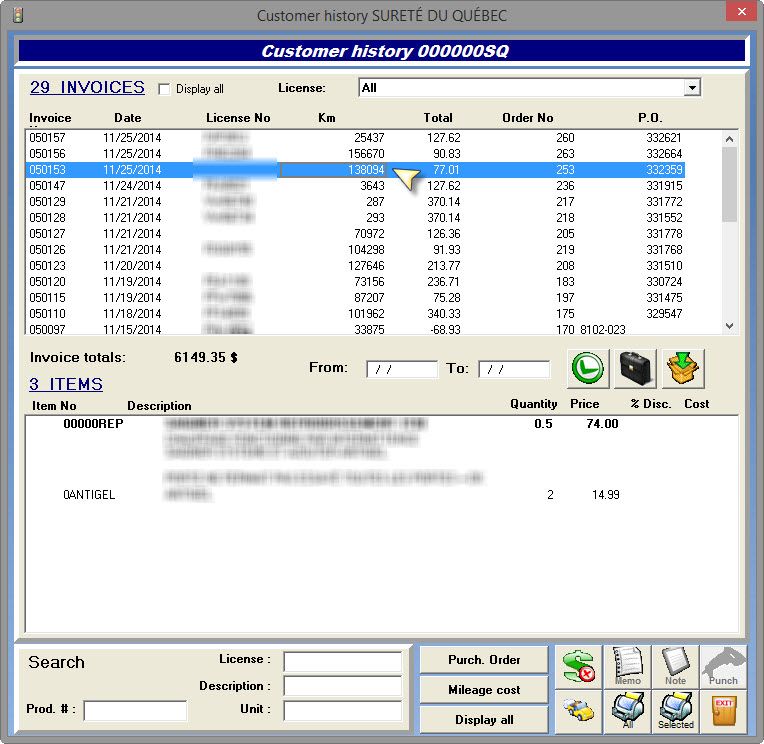Click the Mileage cost button
The height and width of the screenshot is (744, 764).
click(484, 690)
